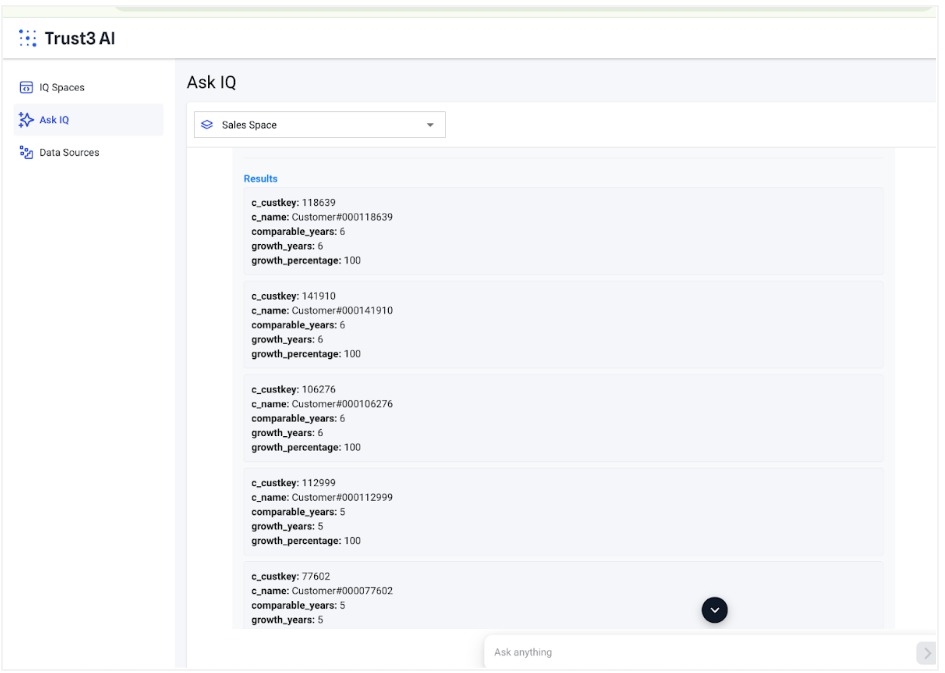Click the IQ Spaces sidebar icon
This screenshot has width=945, height=673.
coord(26,88)
